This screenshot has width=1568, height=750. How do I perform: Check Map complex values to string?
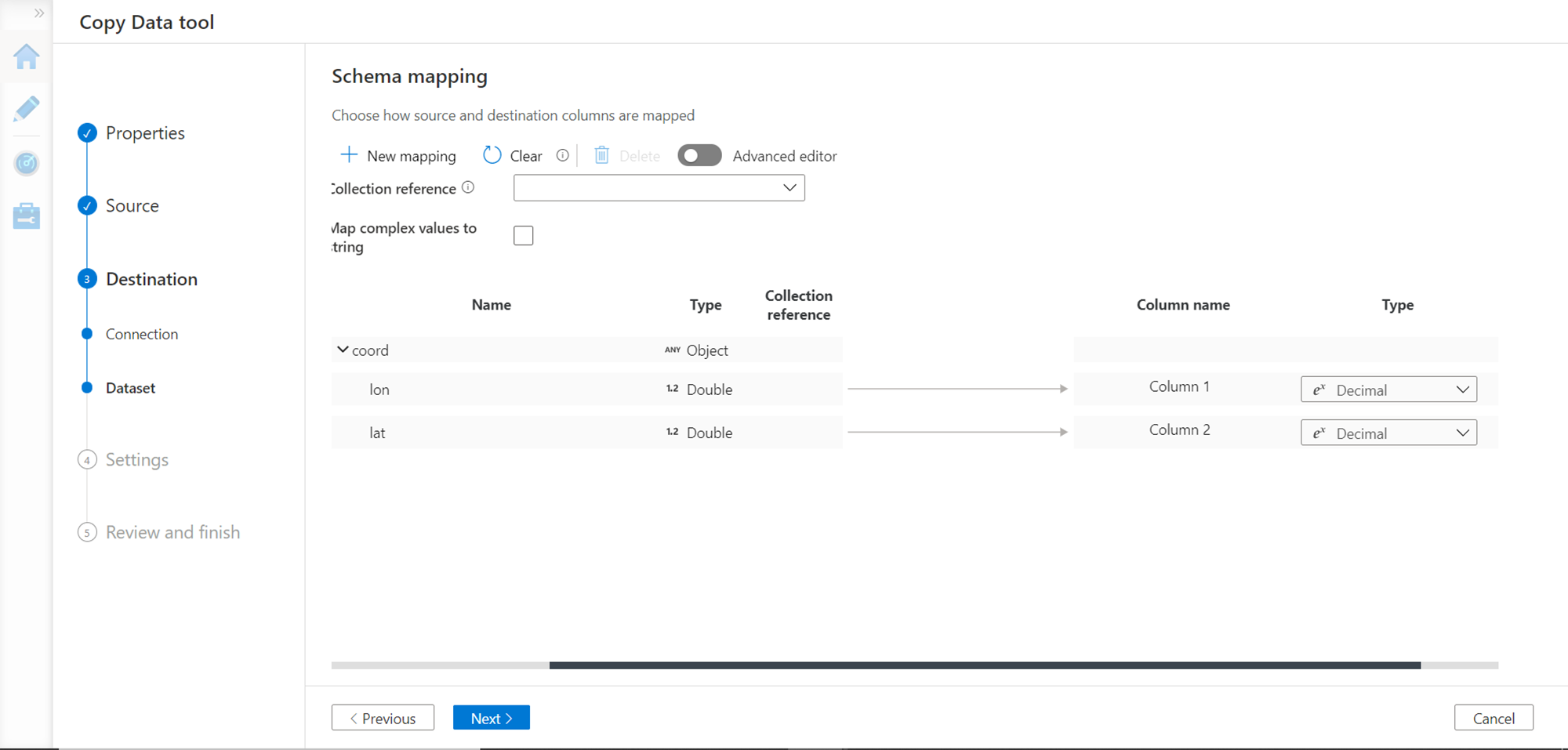(524, 235)
